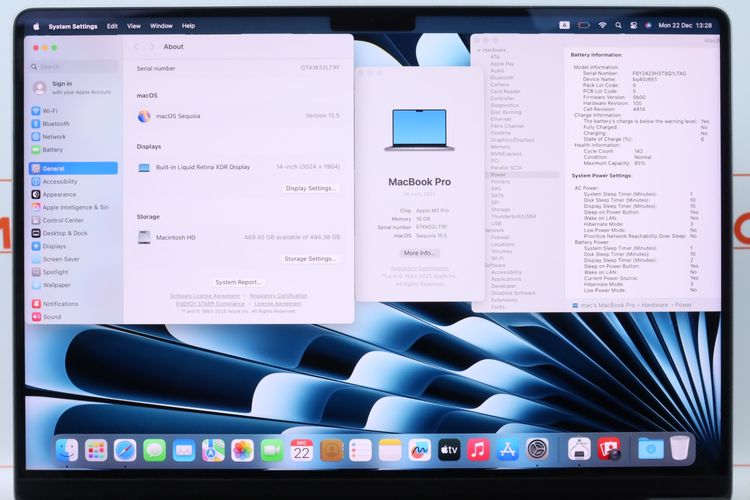The image size is (750, 500).
Task: Click the Macintosh HD storage row
Action: tap(238, 237)
